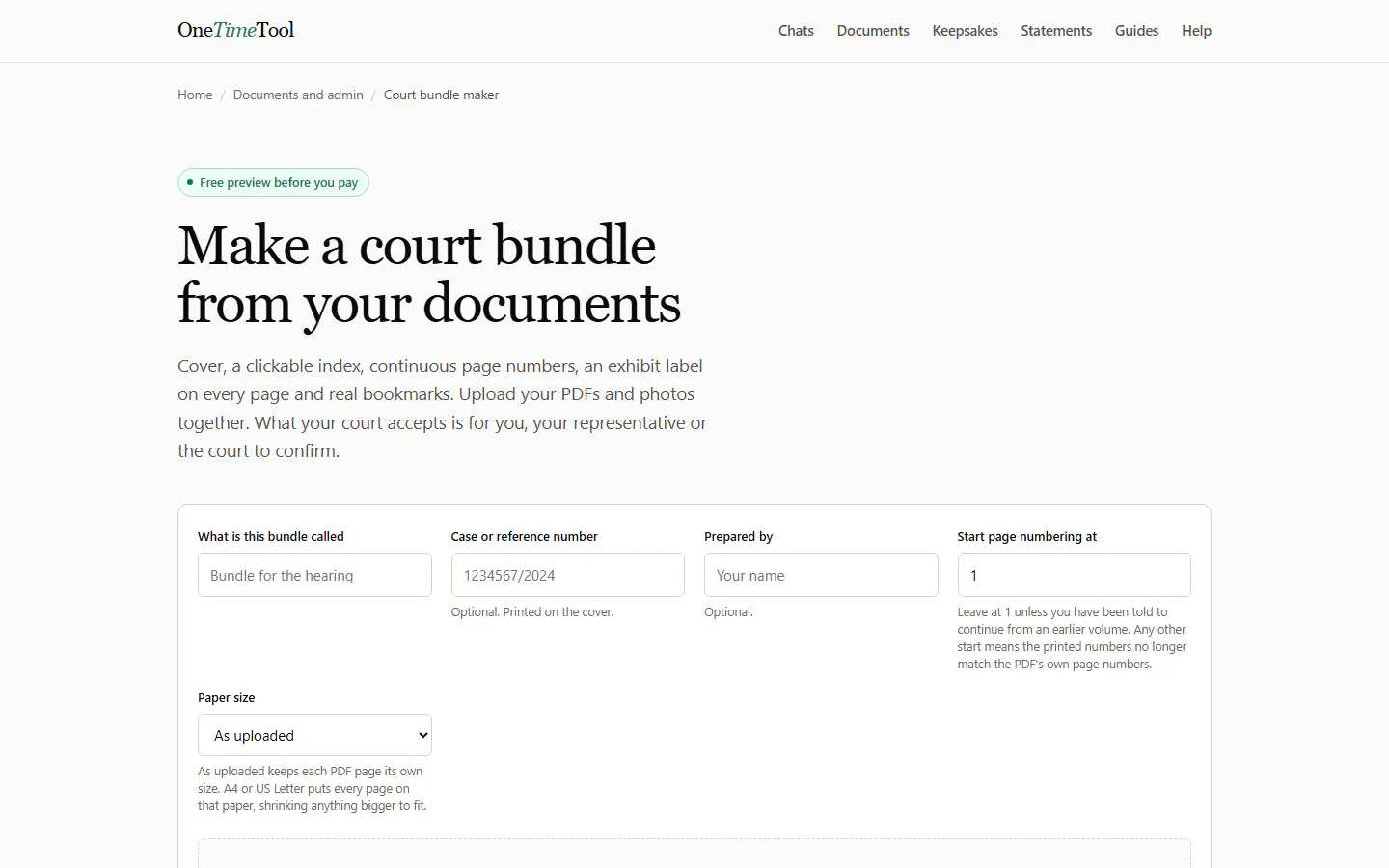Focus the Start page numbering field
This screenshot has height=868, width=1389.
click(1074, 575)
